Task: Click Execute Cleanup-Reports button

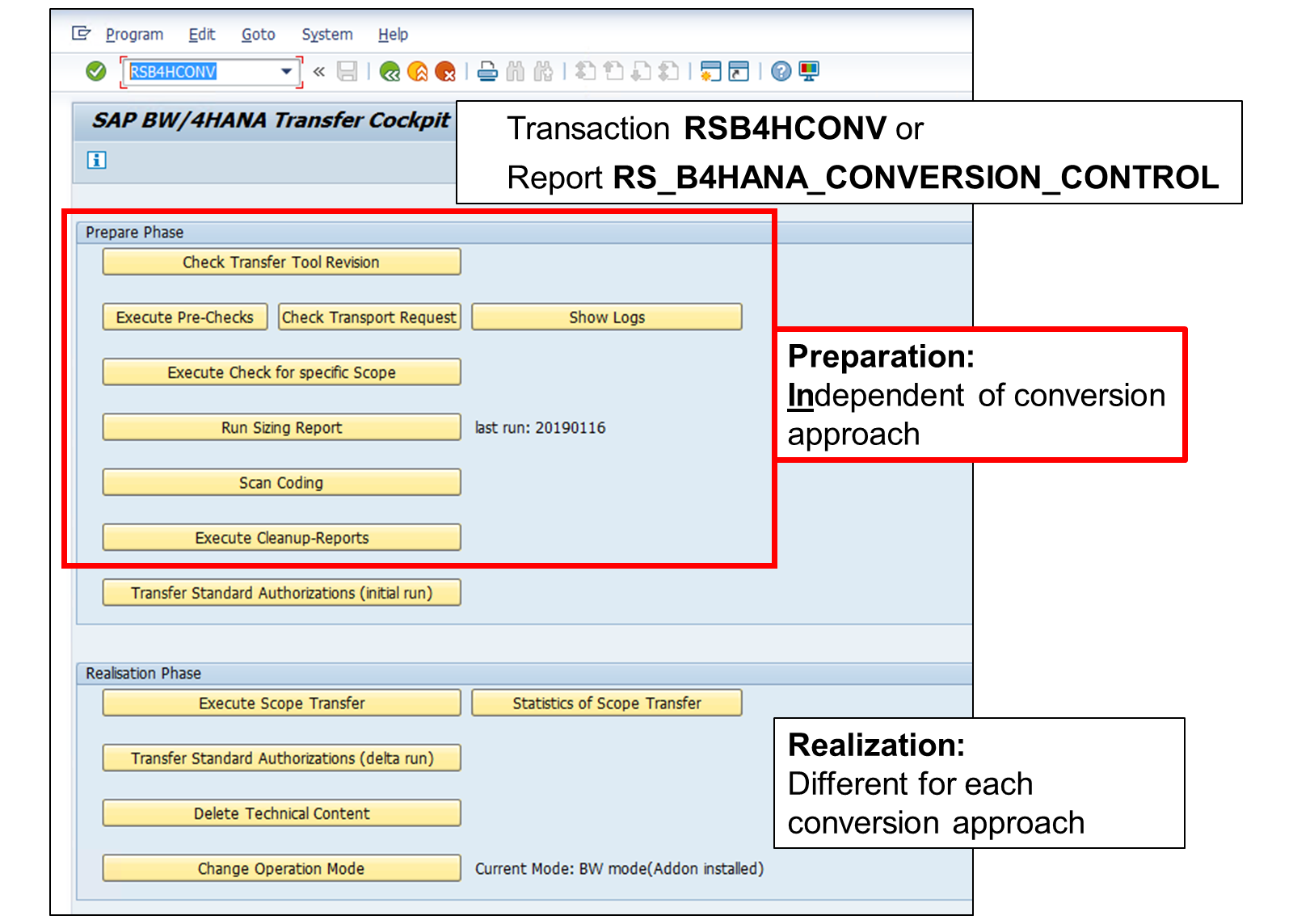Action: 281,537
